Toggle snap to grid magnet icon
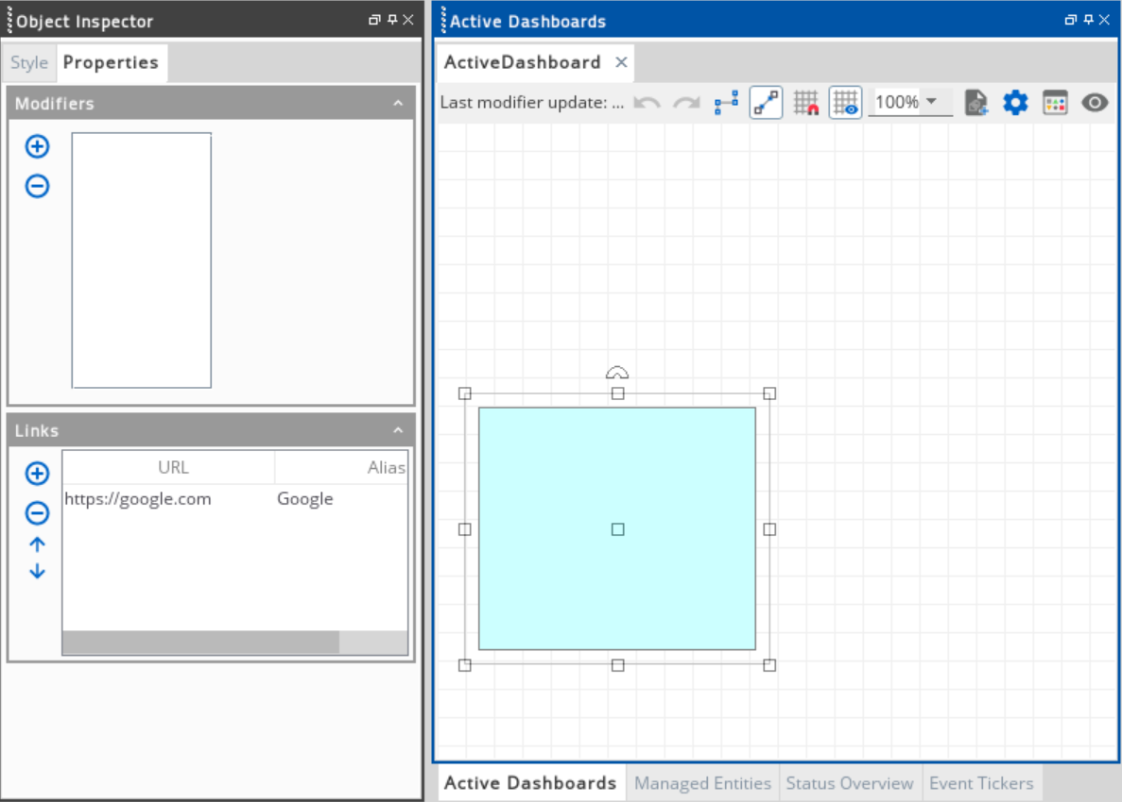Image resolution: width=1122 pixels, height=802 pixels. click(806, 103)
